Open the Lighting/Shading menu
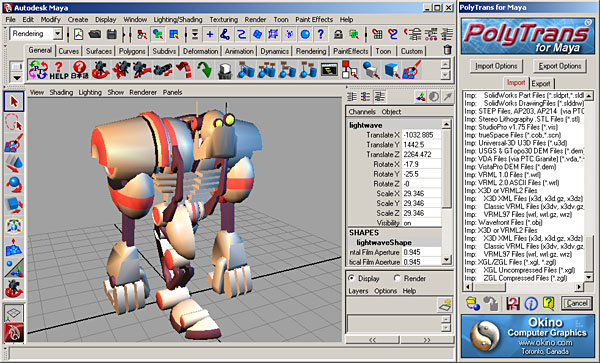The width and height of the screenshot is (600, 363). pos(178,20)
